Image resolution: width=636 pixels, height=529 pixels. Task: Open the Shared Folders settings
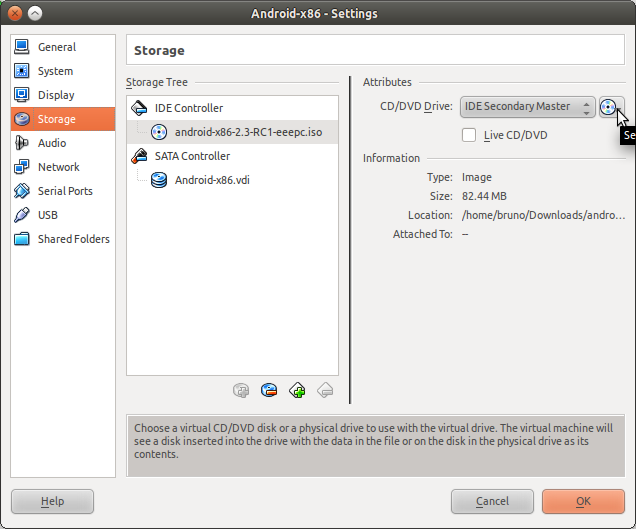point(63,239)
